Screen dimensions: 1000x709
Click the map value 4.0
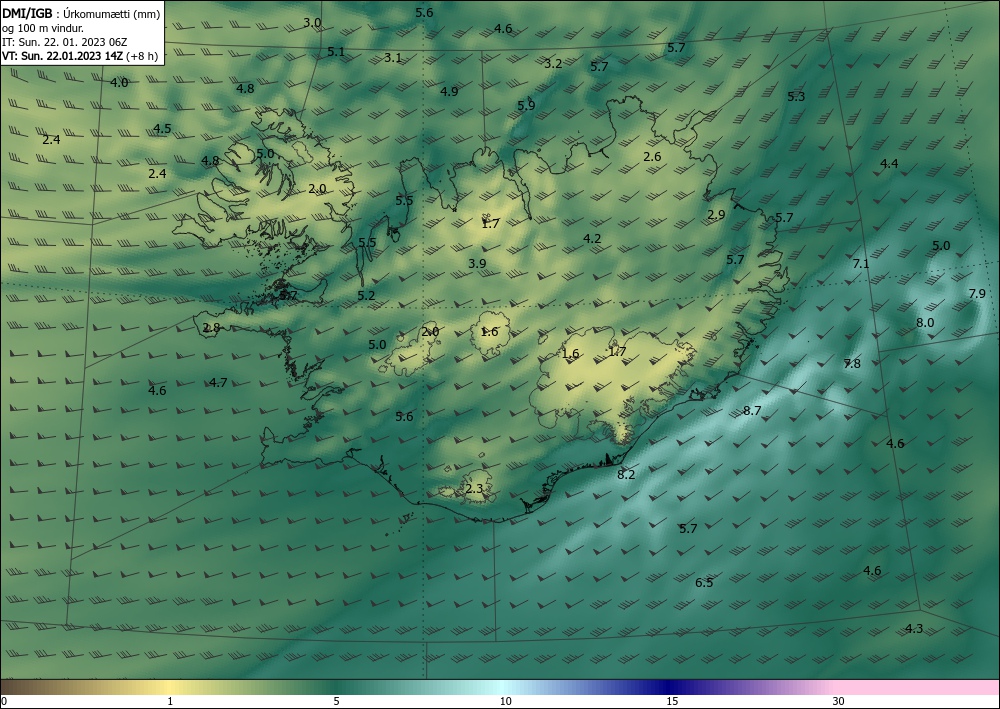pos(119,82)
